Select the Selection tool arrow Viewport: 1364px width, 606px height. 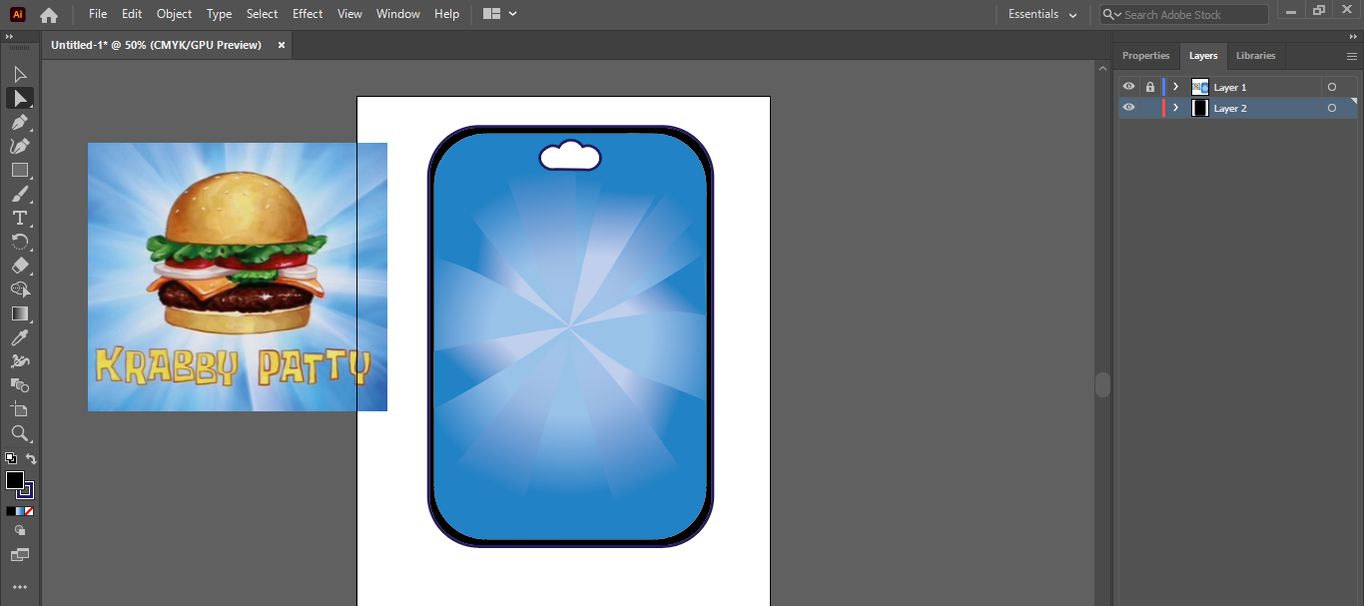point(20,74)
